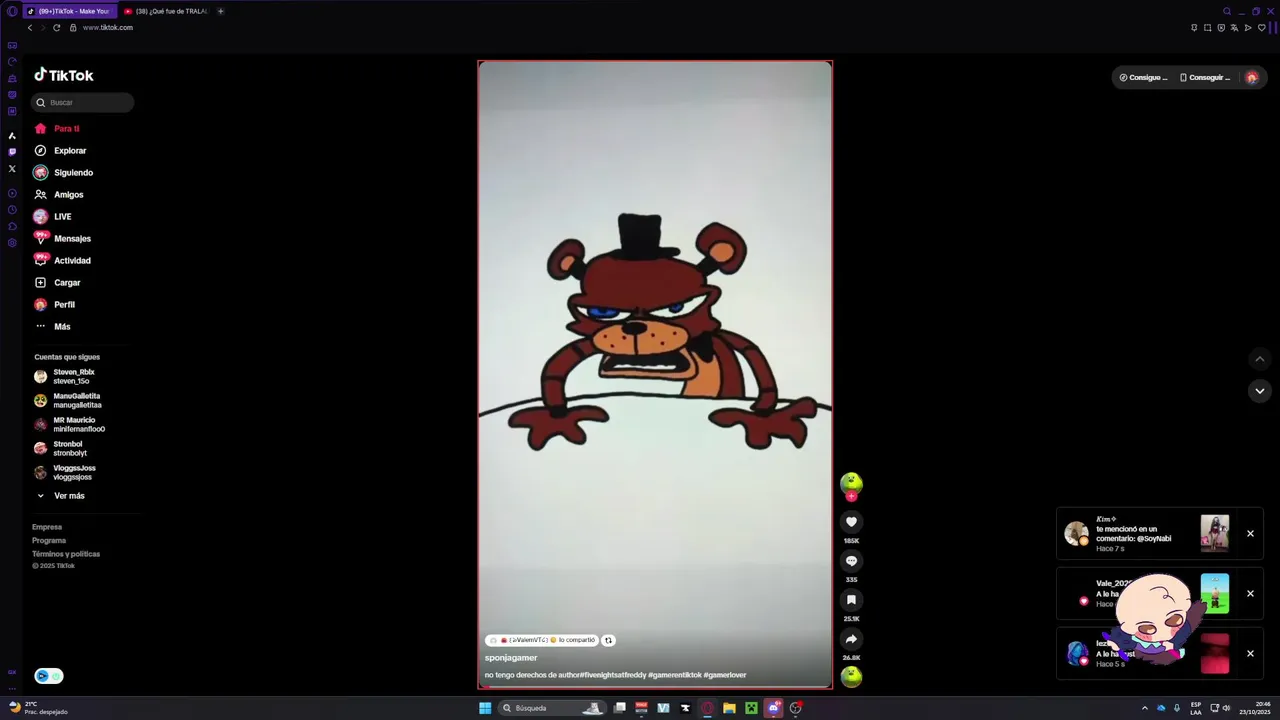
Task: Take snapshot with Opera screenshot icon
Action: pyautogui.click(x=1208, y=28)
